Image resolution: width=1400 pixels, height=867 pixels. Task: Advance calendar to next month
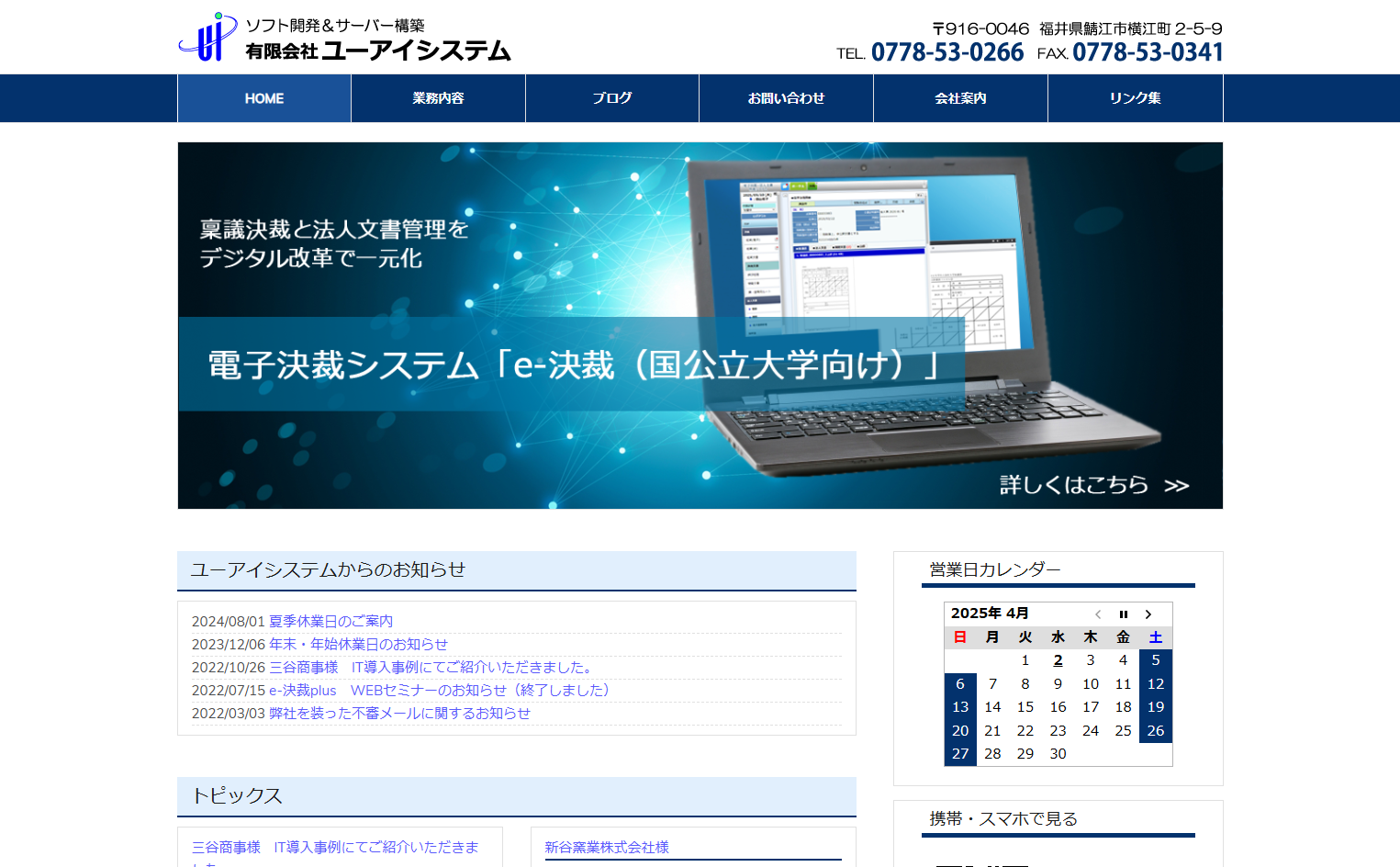1148,614
